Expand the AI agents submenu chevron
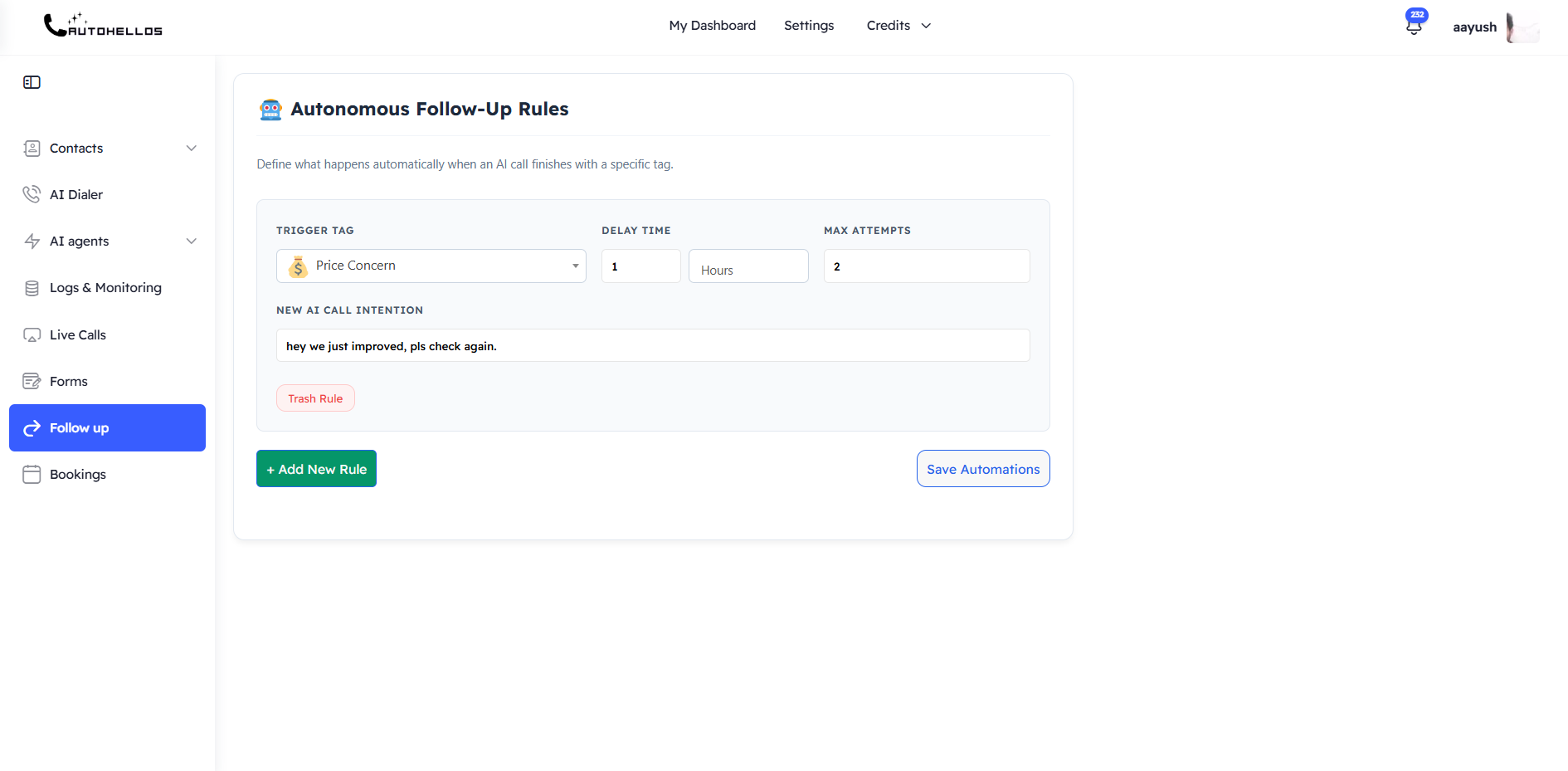 click(x=192, y=241)
